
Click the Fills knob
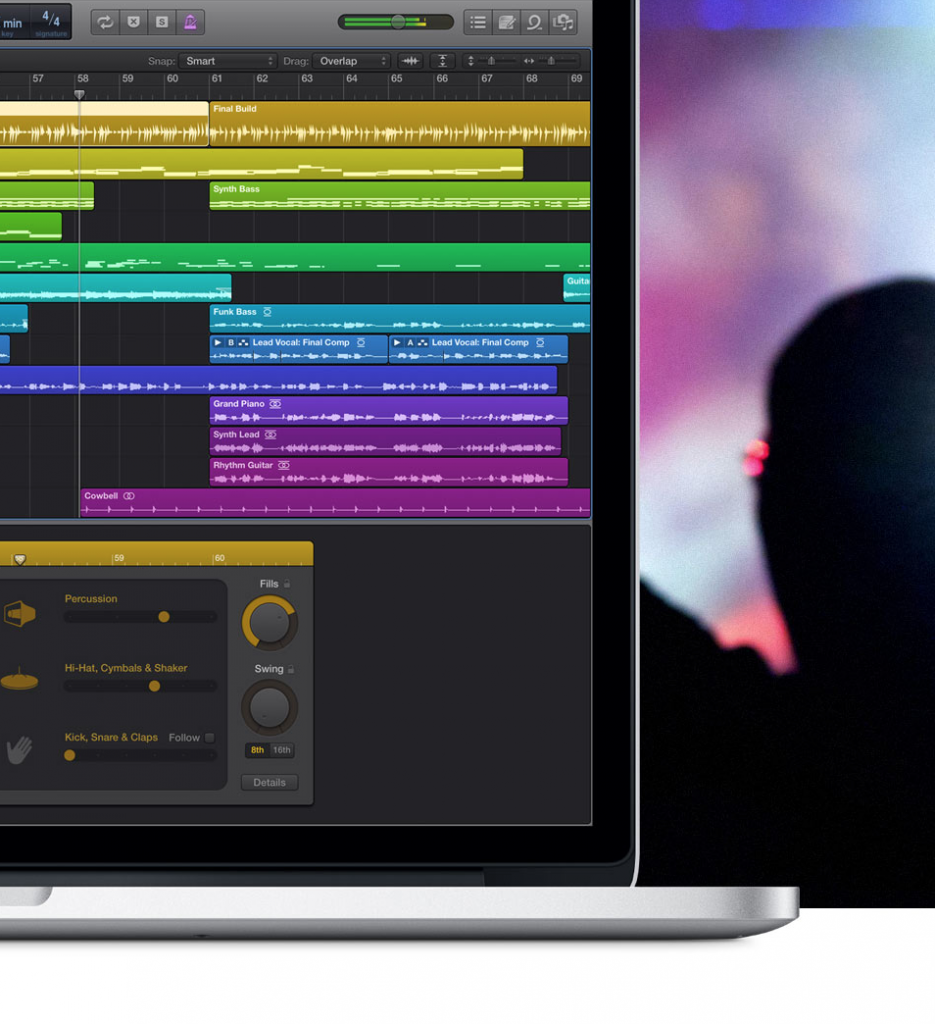[x=270, y=622]
